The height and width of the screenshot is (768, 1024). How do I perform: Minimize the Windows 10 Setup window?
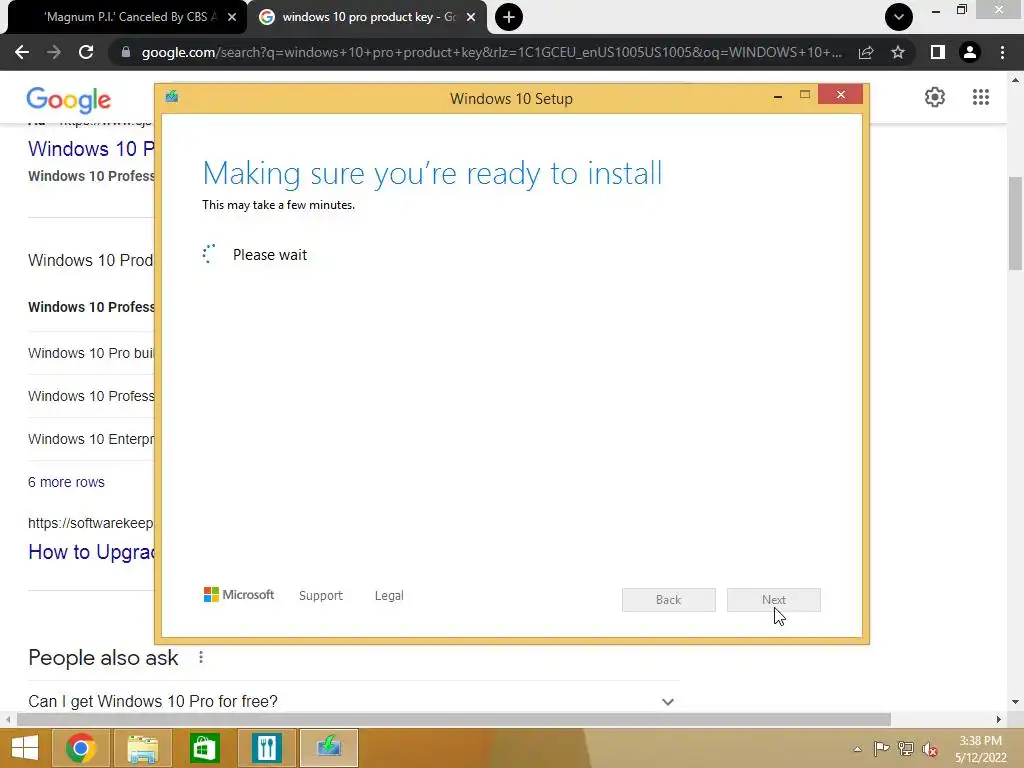coord(778,96)
